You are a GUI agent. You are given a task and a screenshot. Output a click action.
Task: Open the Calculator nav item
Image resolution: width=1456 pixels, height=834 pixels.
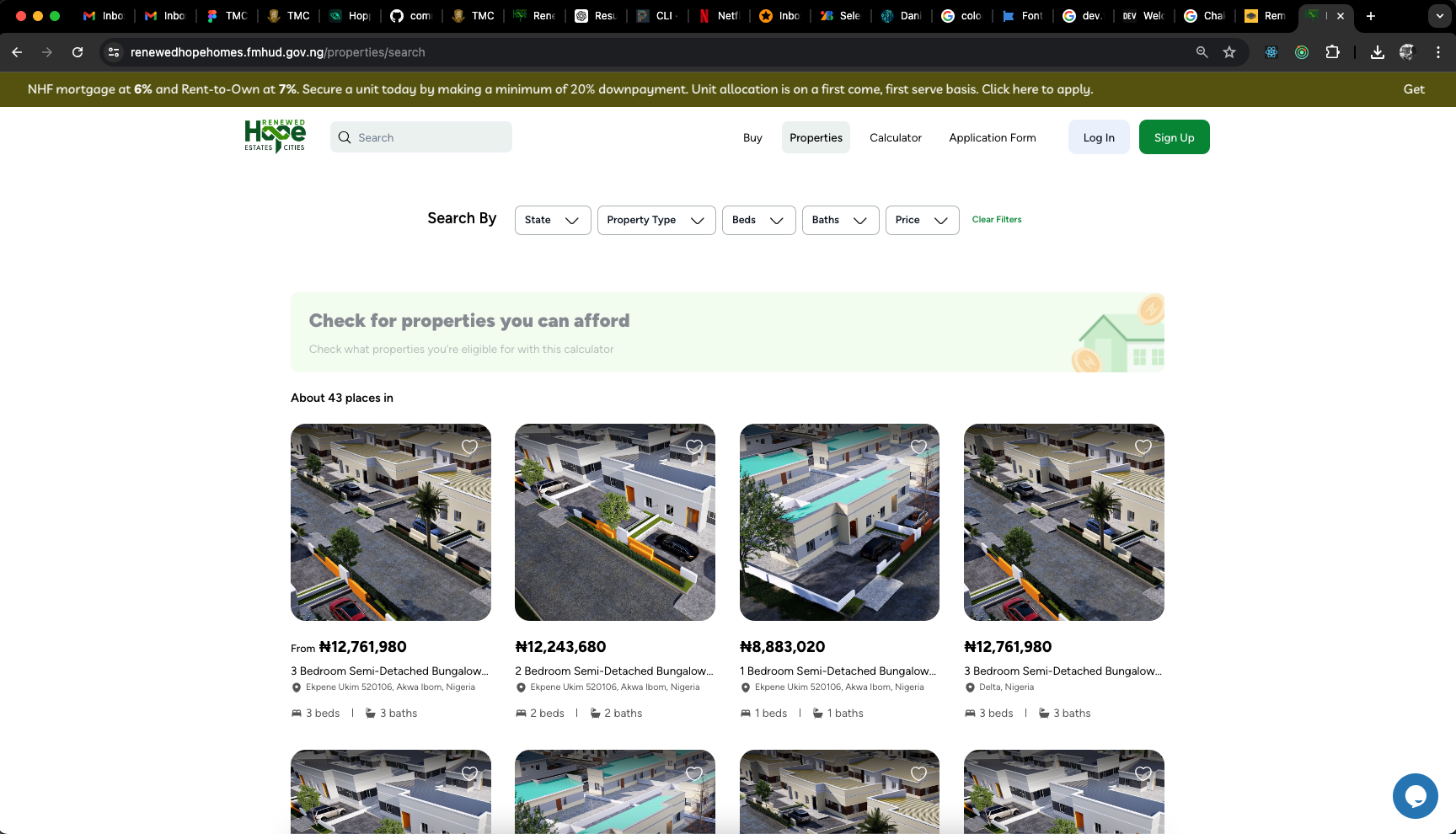[896, 137]
